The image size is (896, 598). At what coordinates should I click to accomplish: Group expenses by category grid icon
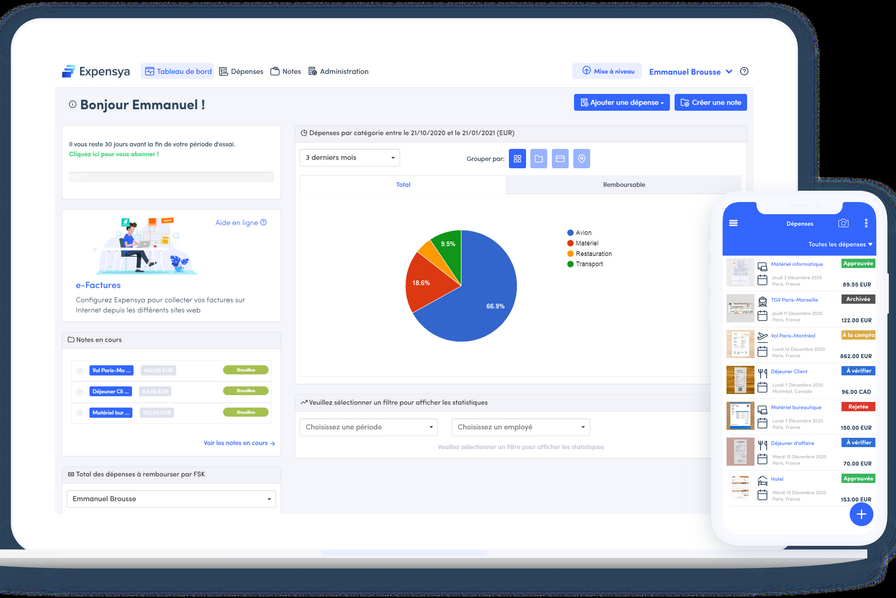517,158
